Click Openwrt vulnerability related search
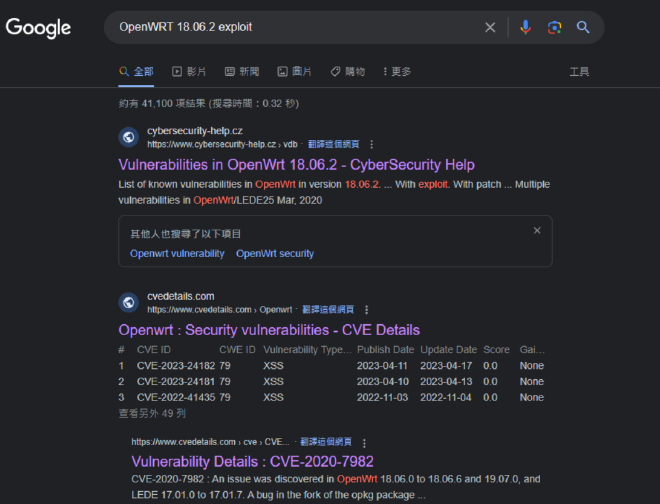The height and width of the screenshot is (504, 660). (x=177, y=253)
